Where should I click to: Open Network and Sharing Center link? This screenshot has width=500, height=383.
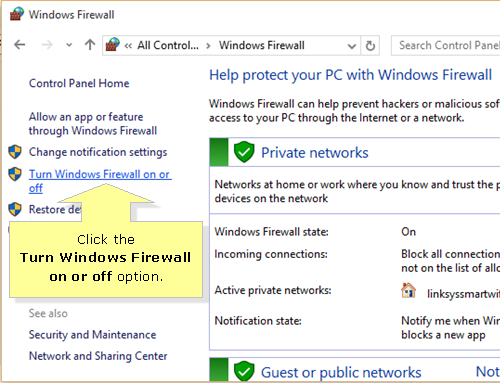[x=98, y=356]
